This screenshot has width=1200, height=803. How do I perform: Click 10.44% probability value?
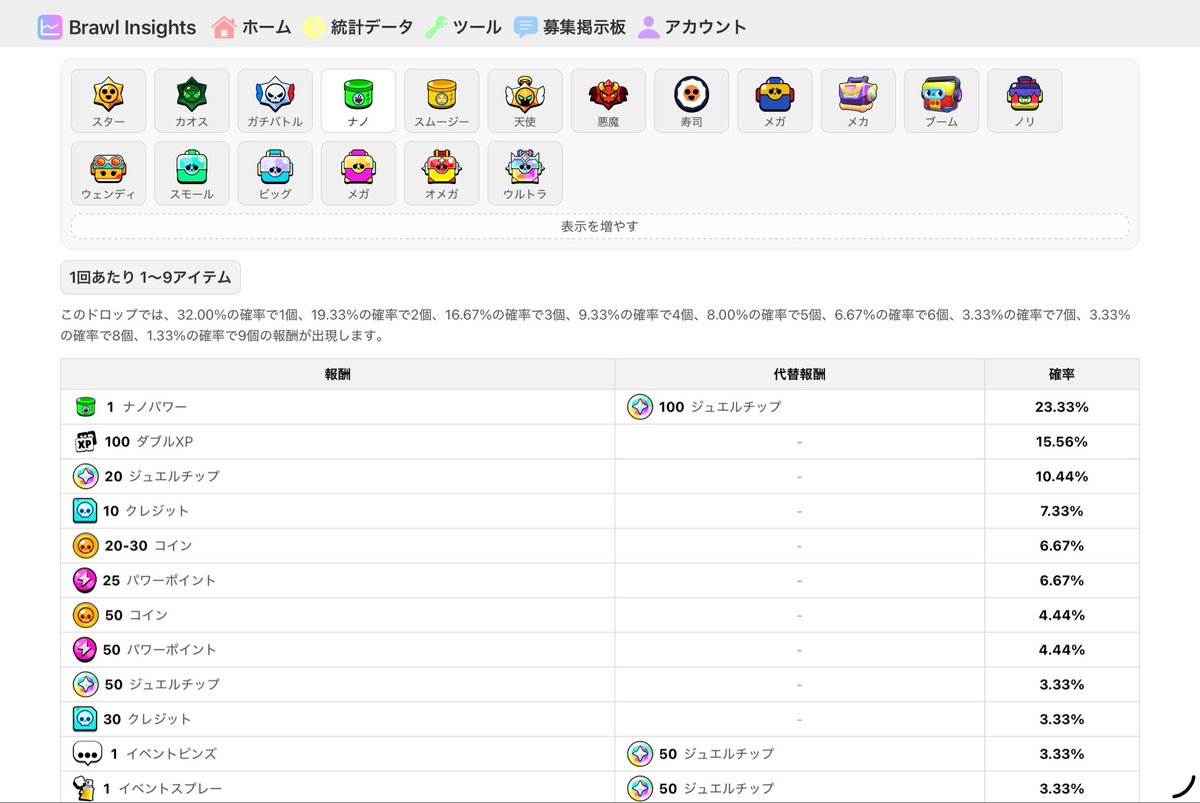pyautogui.click(x=1062, y=476)
